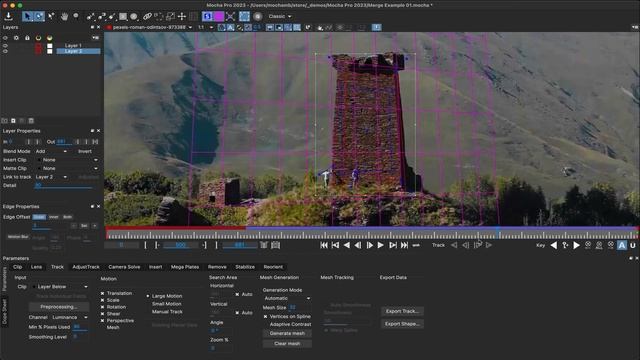
Task: Toggle the Scale motion checkbox
Action: 102,300
